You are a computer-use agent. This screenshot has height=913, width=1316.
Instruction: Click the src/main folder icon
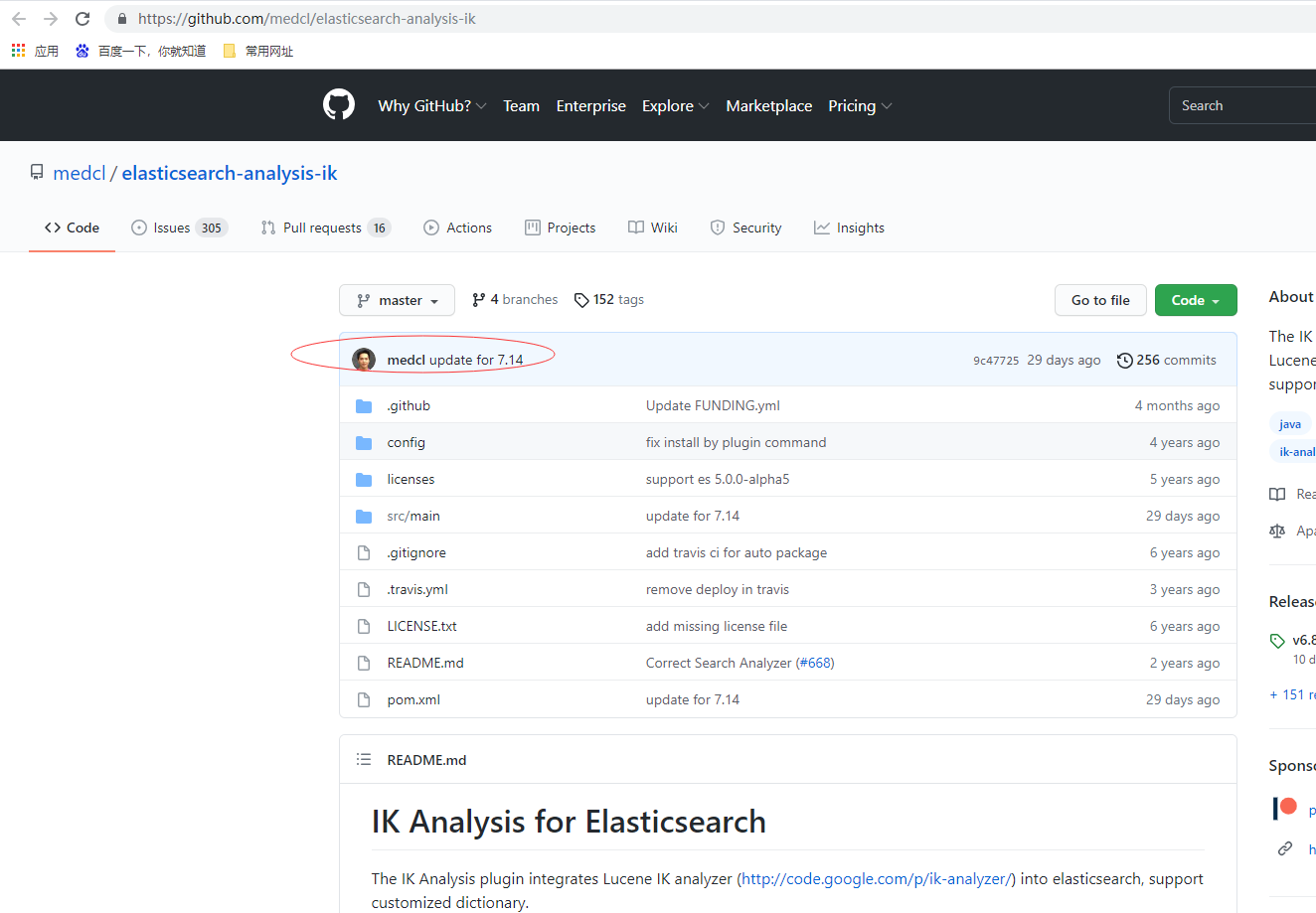tap(364, 517)
